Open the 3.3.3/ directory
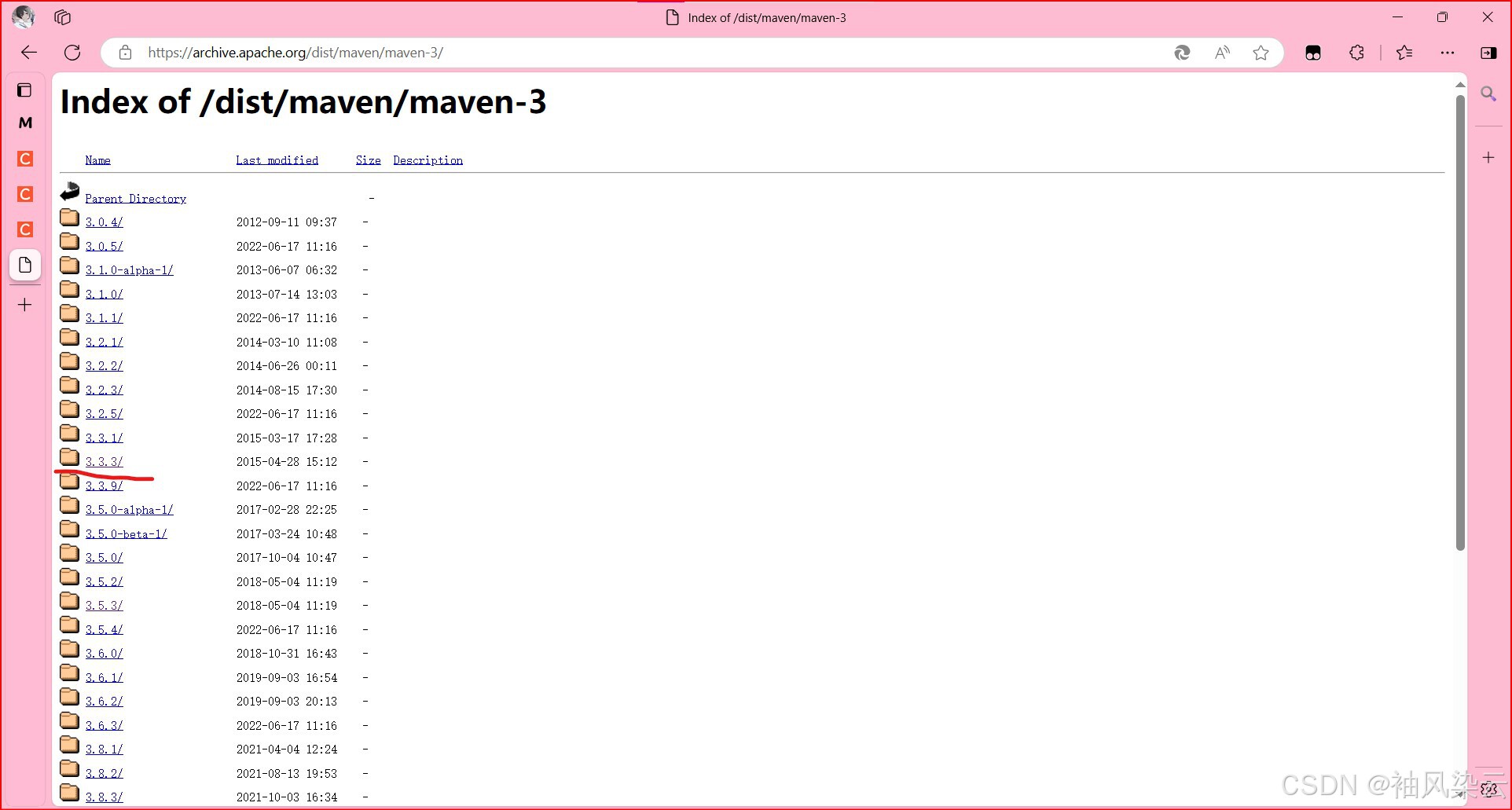Image resolution: width=1512 pixels, height=810 pixels. (105, 462)
